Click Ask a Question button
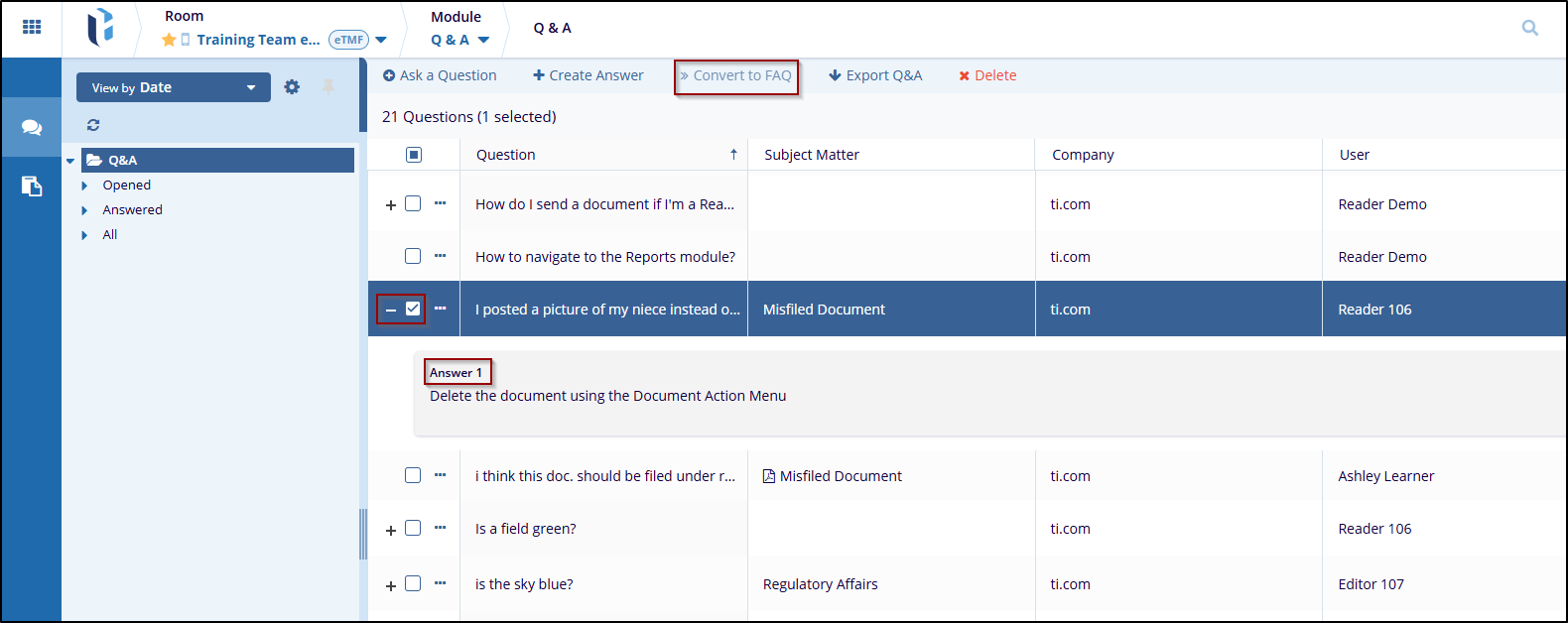 click(x=440, y=75)
